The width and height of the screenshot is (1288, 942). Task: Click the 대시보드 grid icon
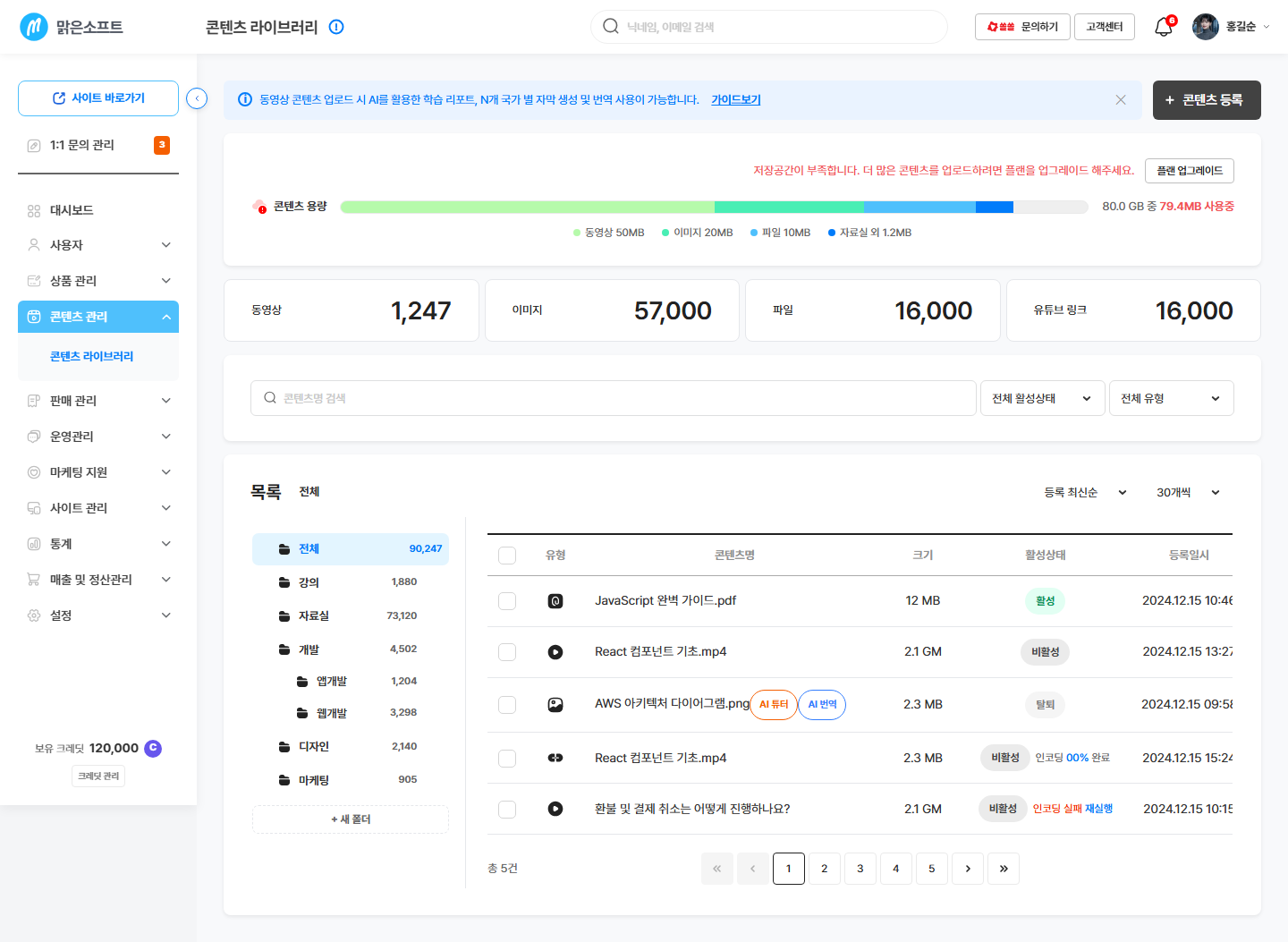coord(34,210)
